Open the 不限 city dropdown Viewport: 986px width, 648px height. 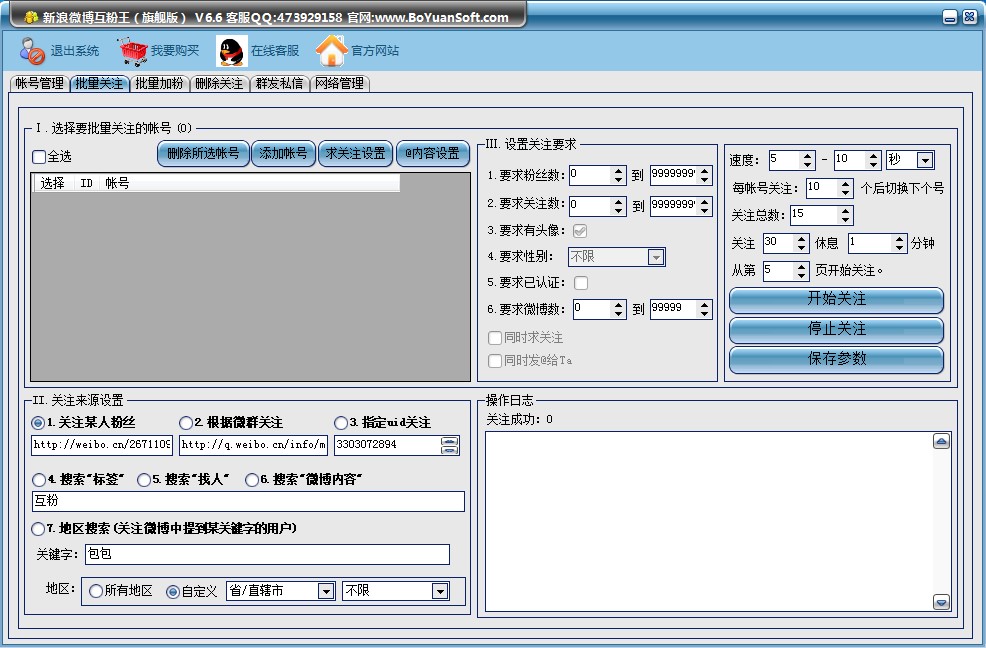click(440, 591)
